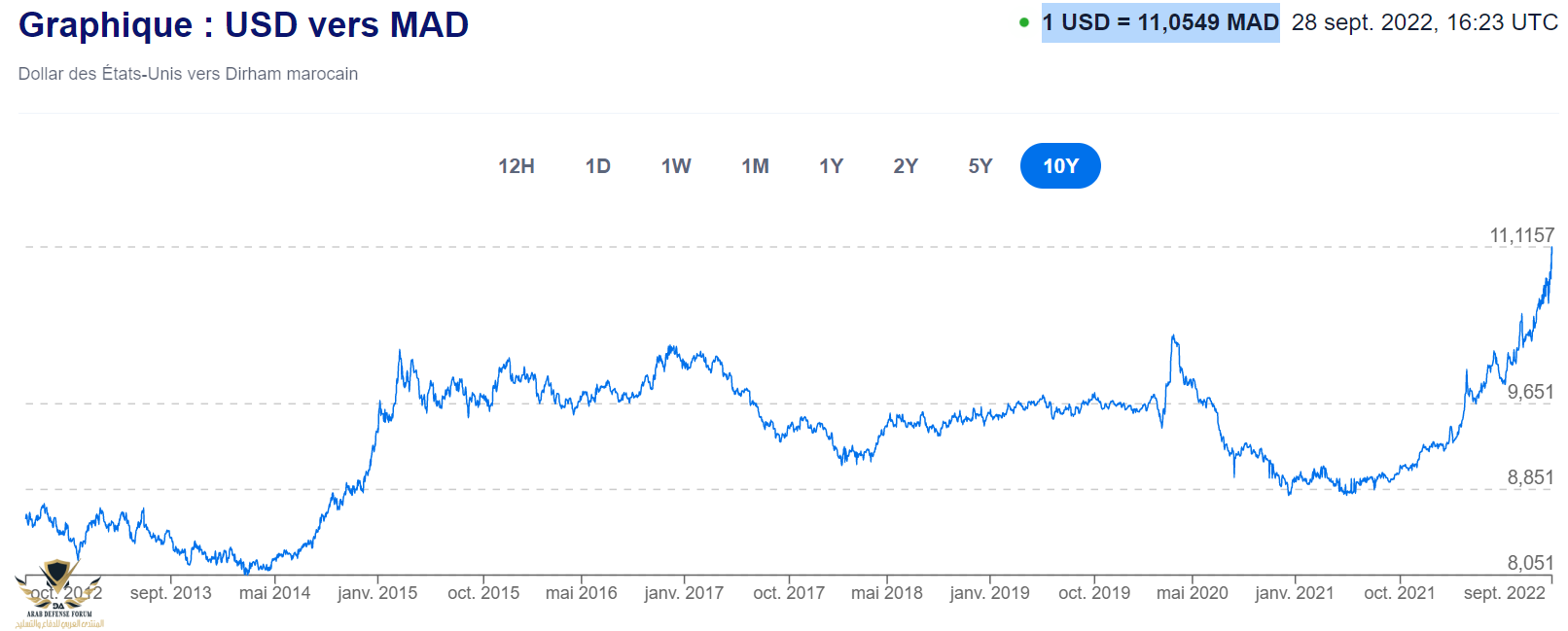This screenshot has width=1568, height=631.
Task: Click the janv. 2017 x-axis marker
Action: (684, 593)
